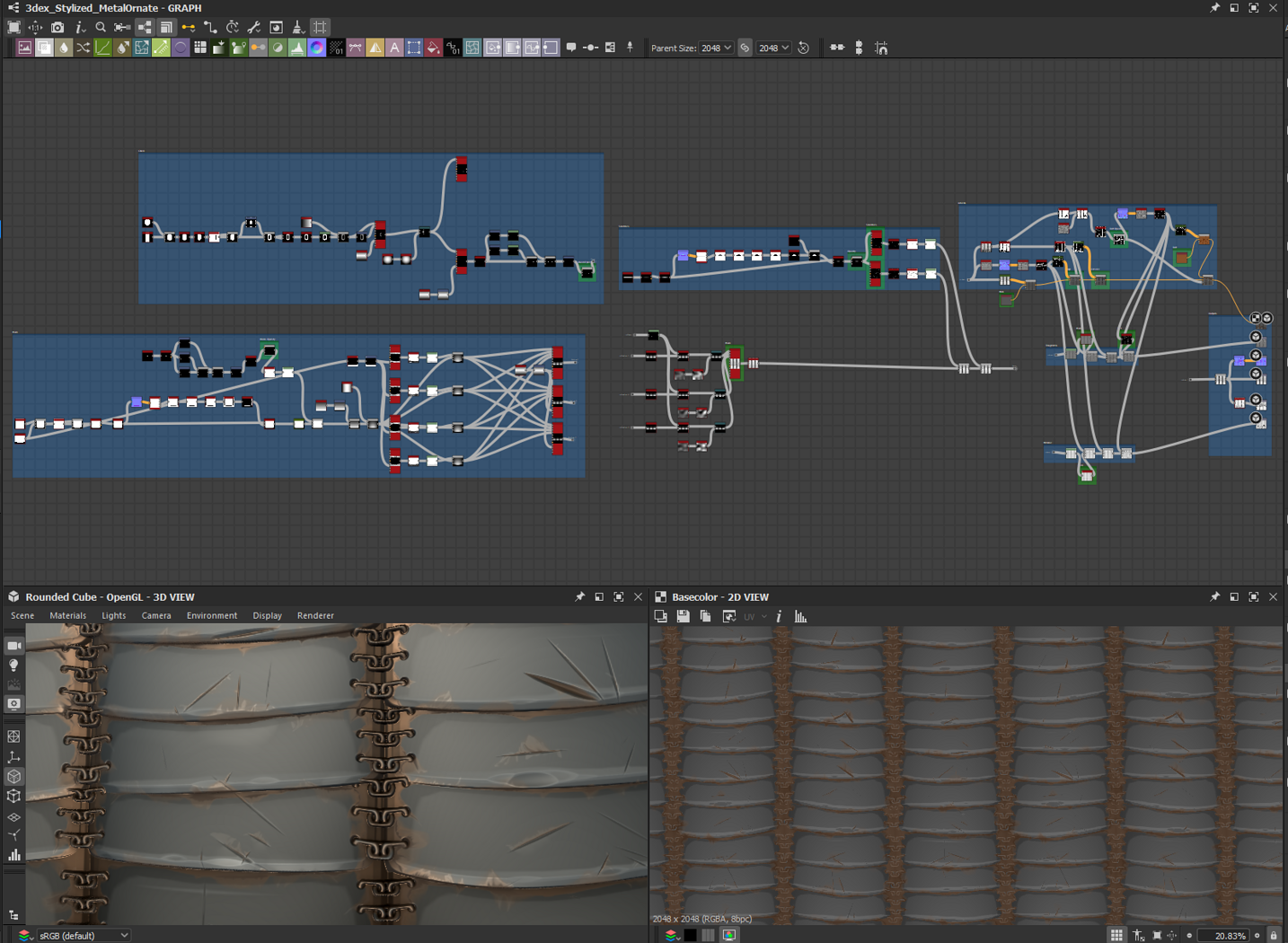Image resolution: width=1288 pixels, height=943 pixels.
Task: Pin the 2D View panel
Action: click(x=1215, y=597)
